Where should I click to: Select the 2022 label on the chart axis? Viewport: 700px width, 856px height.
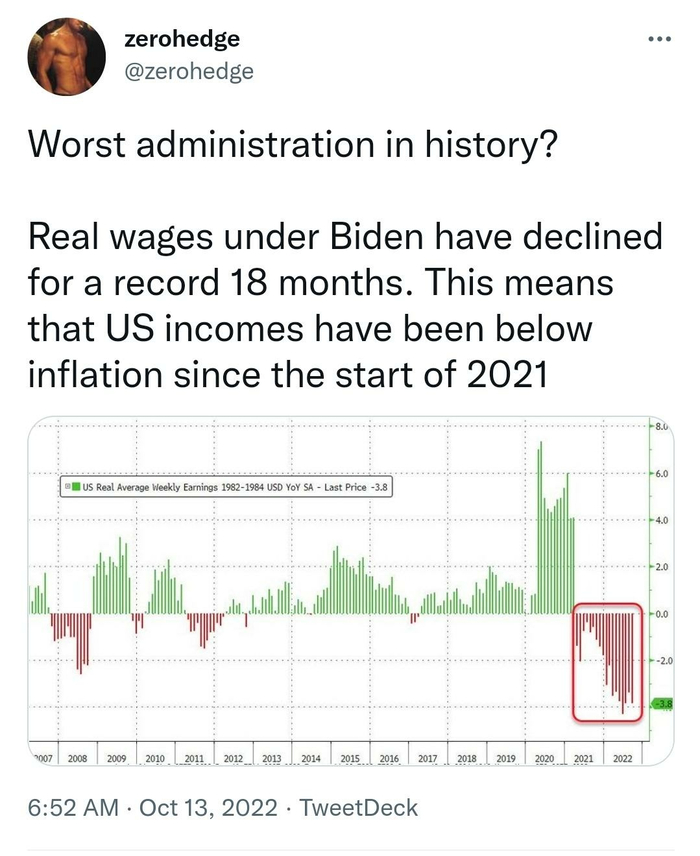pyautogui.click(x=622, y=759)
